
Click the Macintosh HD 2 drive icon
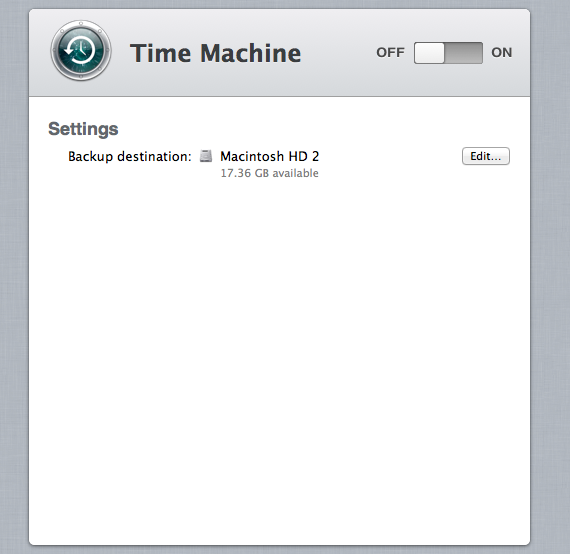click(x=206, y=156)
